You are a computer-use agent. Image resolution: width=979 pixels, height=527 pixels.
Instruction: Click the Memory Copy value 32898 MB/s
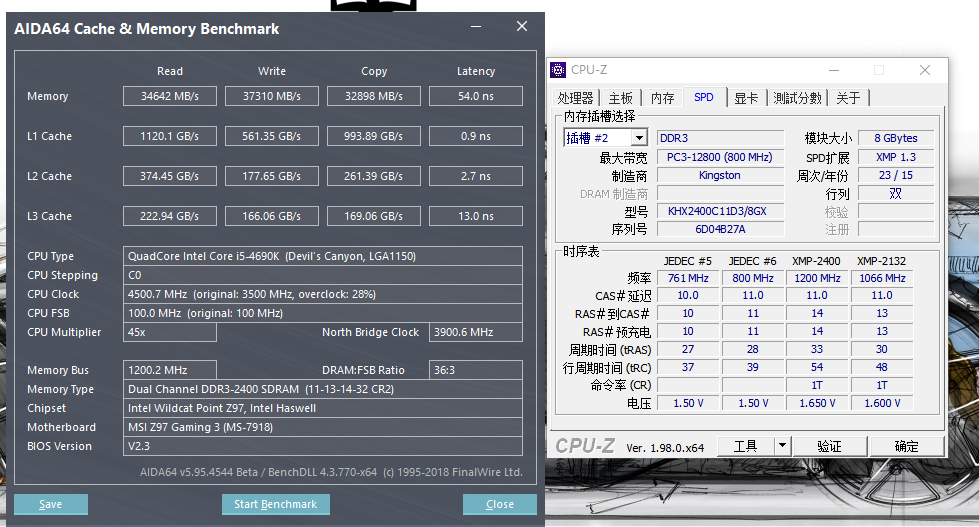pos(374,96)
